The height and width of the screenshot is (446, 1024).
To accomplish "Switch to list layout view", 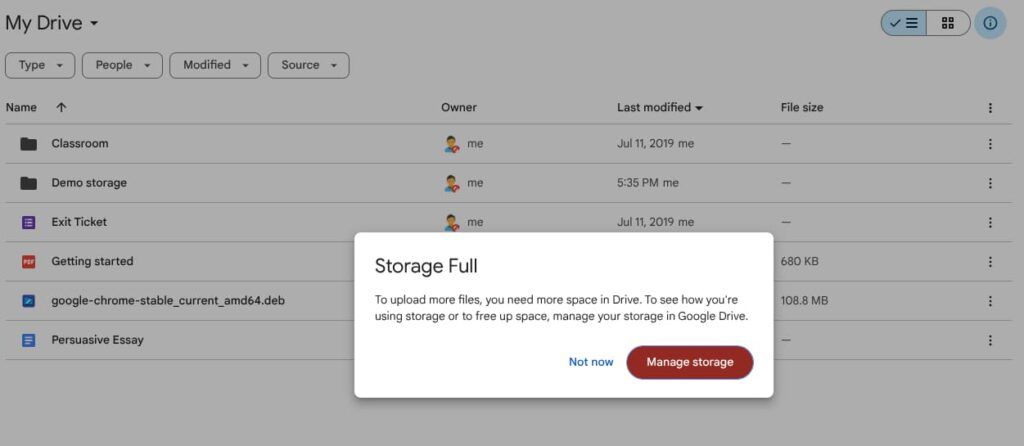I will [x=904, y=24].
